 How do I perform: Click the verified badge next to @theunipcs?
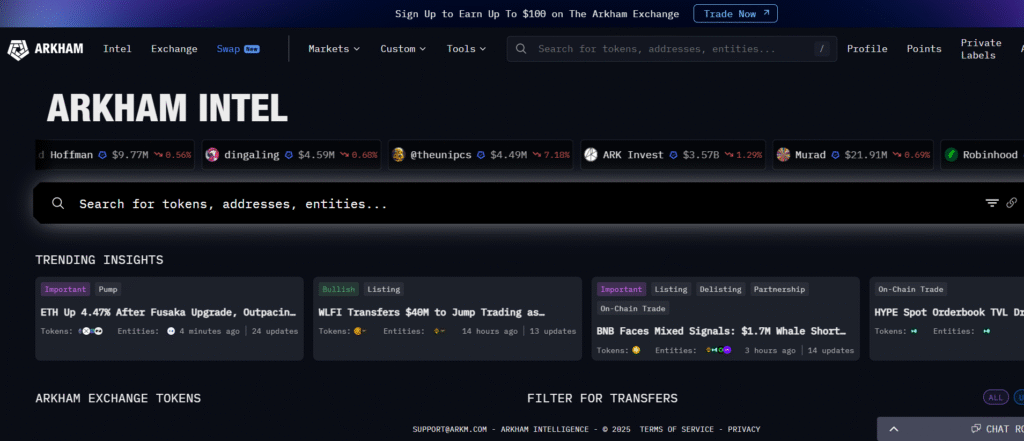click(x=481, y=155)
